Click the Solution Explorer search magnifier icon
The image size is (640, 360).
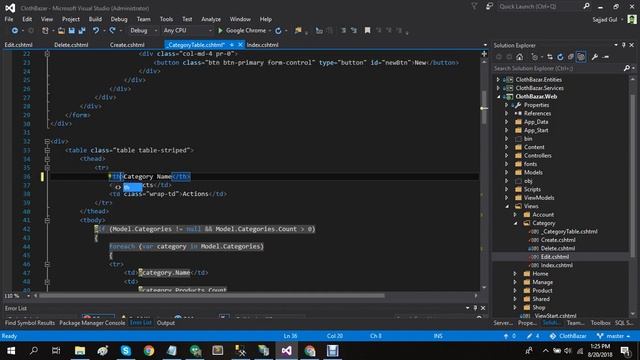tap(627, 68)
